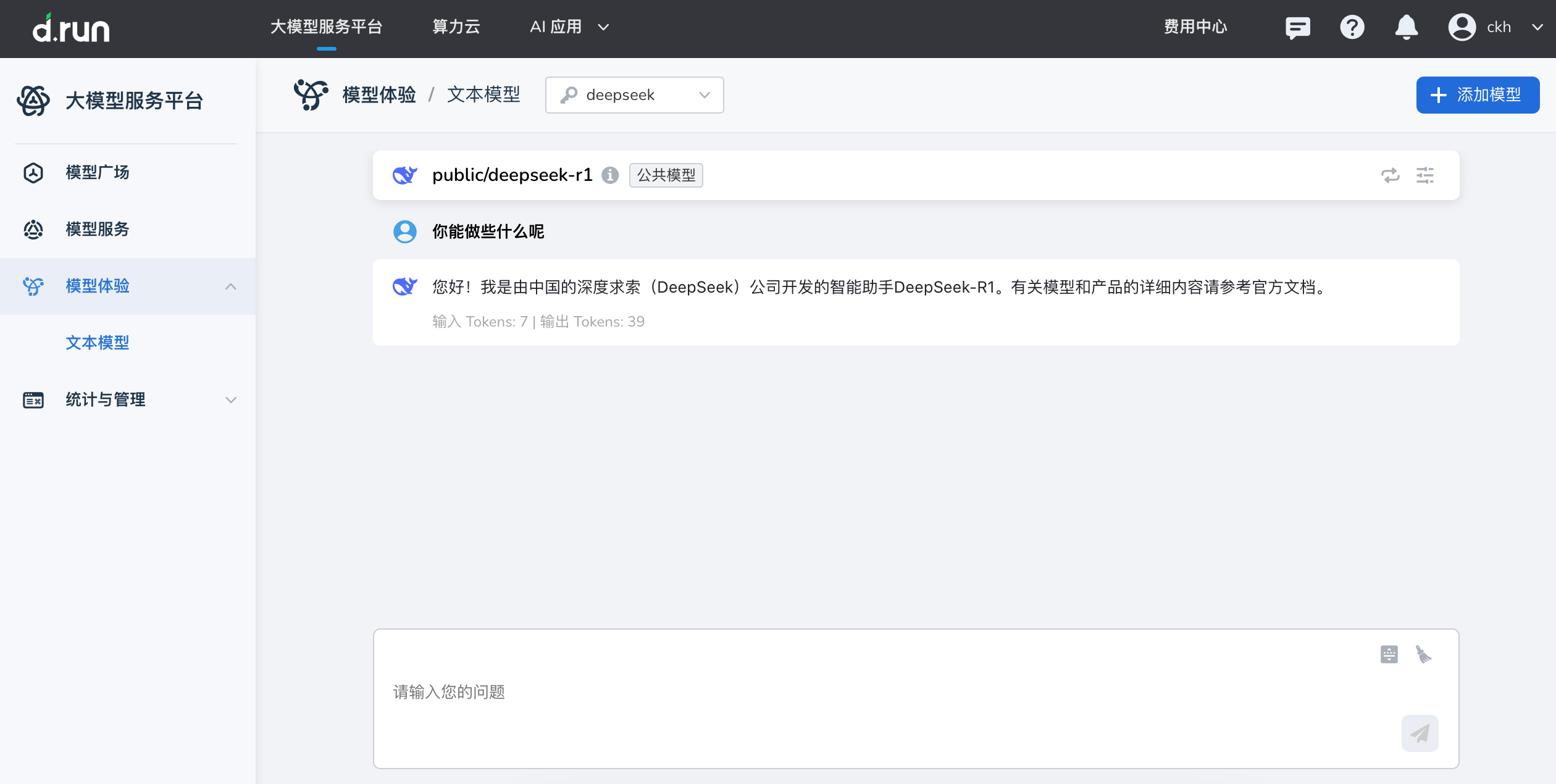This screenshot has height=784, width=1556.
Task: Switch to the 算力云 tab
Action: coord(456,27)
